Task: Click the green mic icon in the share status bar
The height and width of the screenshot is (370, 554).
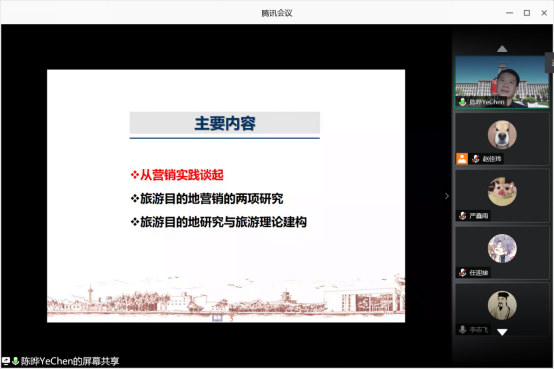Action: [15, 361]
